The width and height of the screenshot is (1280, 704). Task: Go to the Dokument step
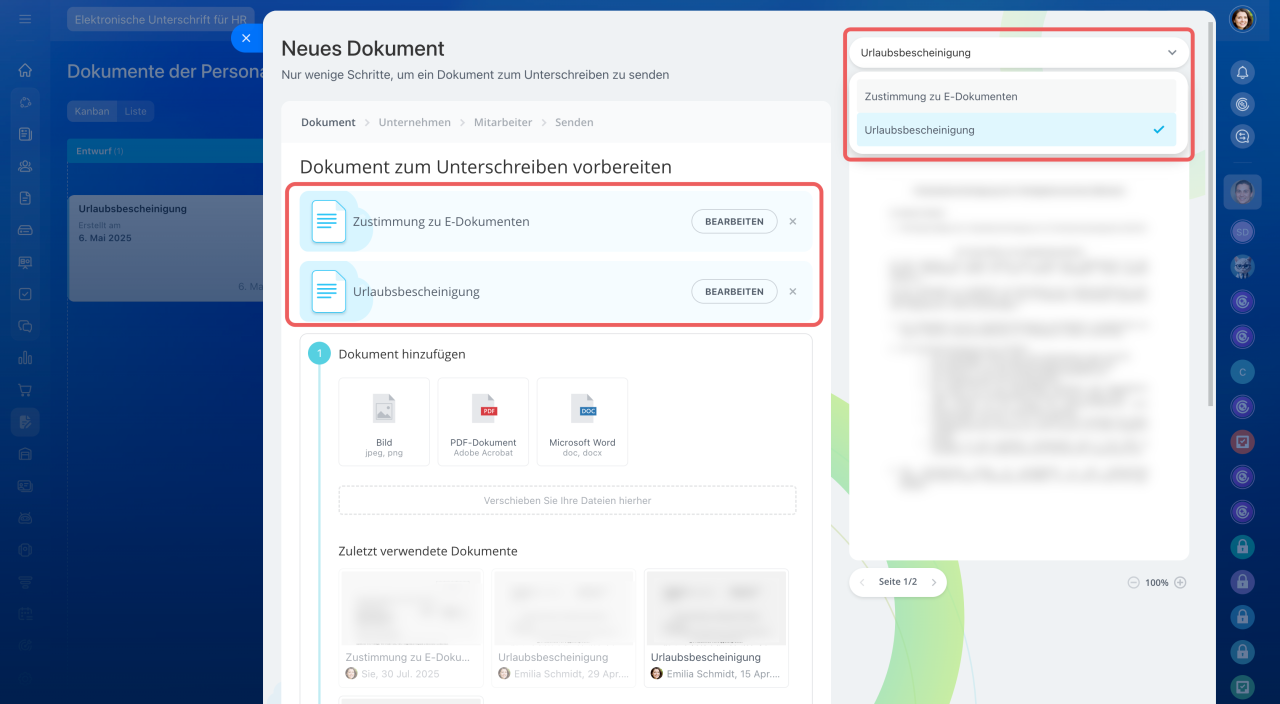pos(328,122)
